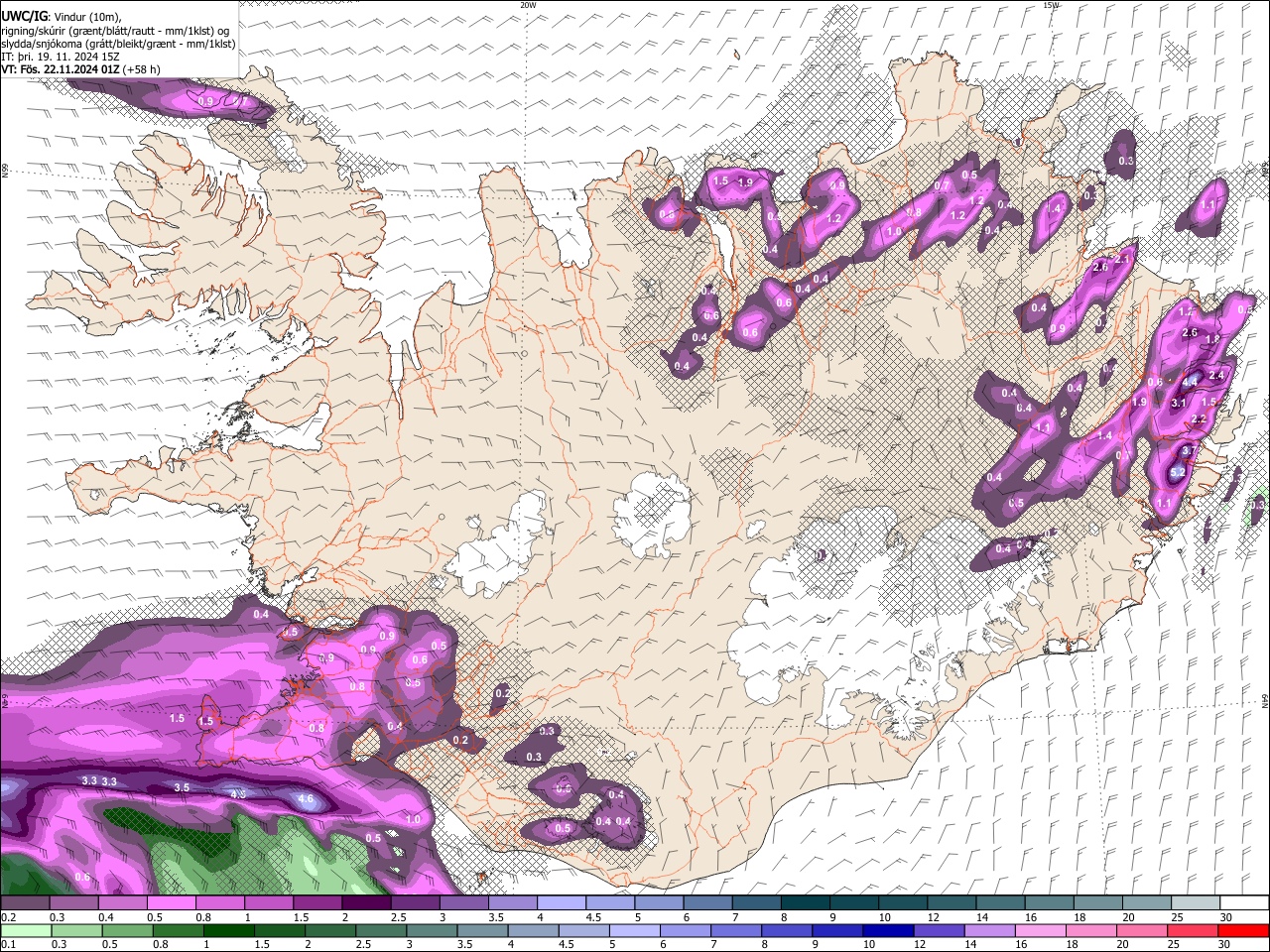Click the 20W longitude label
The height and width of the screenshot is (952, 1270).
click(x=528, y=5)
